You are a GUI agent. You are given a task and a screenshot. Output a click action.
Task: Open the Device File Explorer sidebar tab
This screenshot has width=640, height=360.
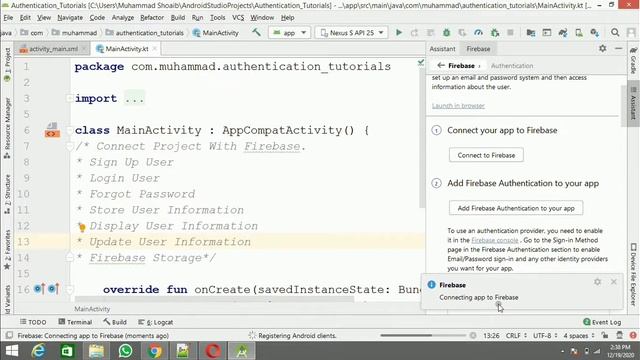click(633, 274)
